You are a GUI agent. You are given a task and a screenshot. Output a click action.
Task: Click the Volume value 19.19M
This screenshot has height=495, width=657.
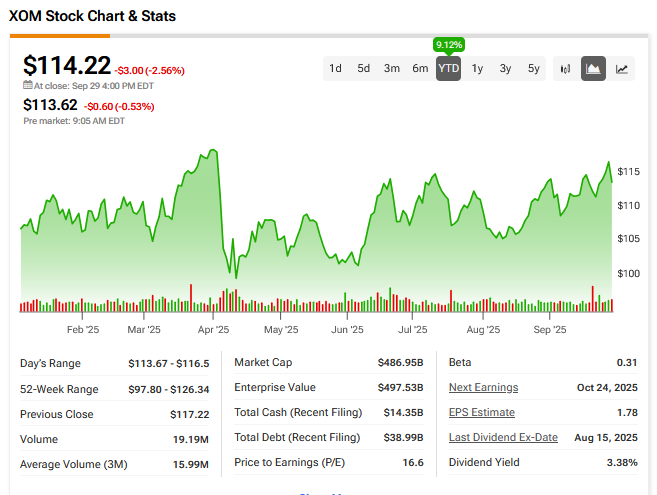[x=191, y=440]
